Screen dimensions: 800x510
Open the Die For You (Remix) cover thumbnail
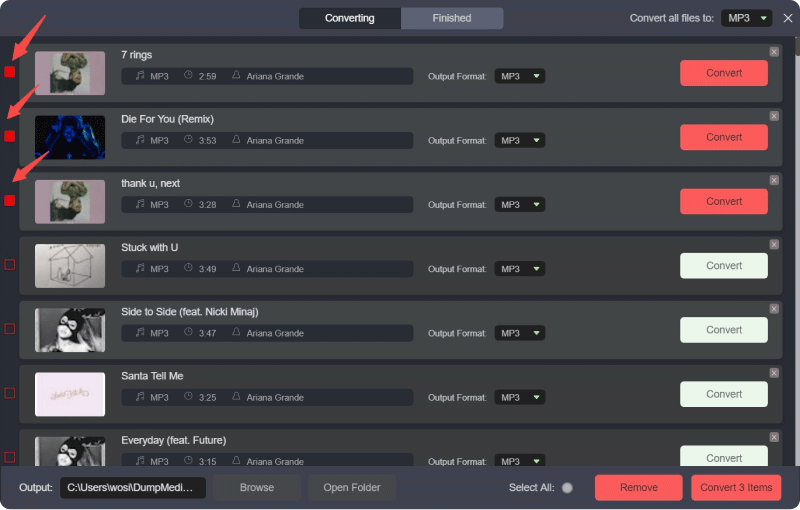[70, 137]
